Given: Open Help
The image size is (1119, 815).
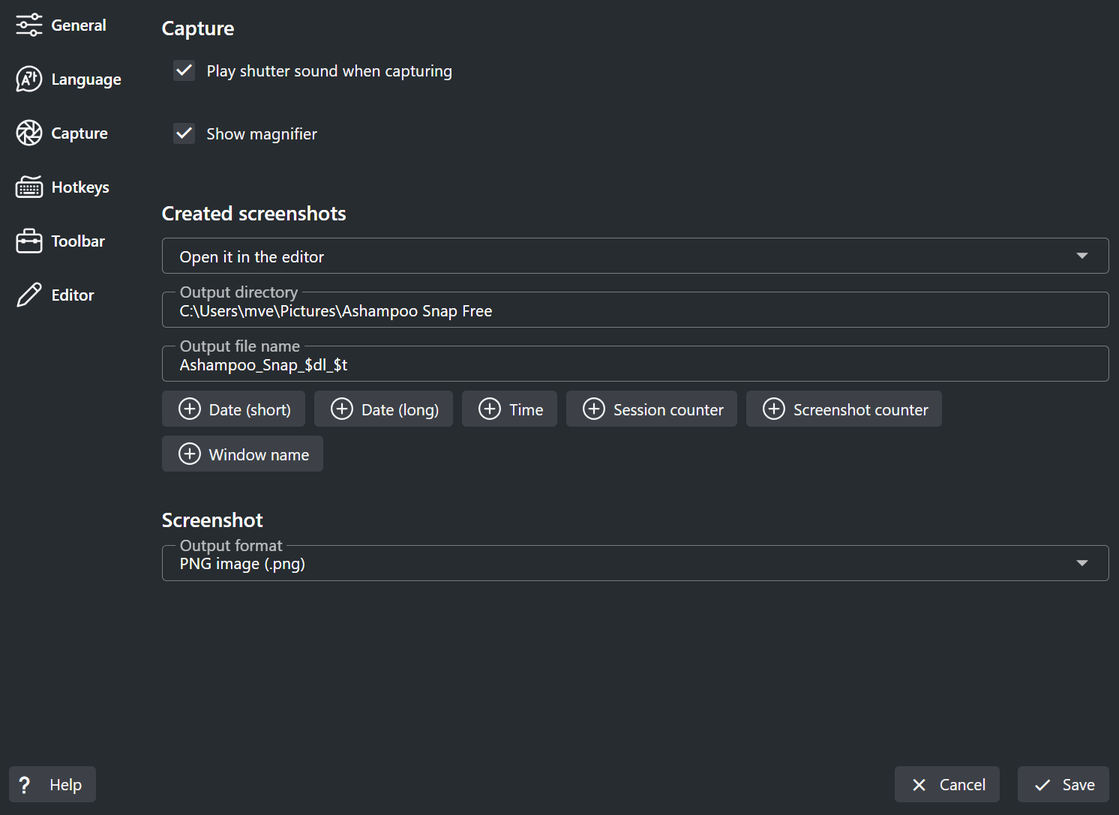Looking at the screenshot, I should (x=52, y=784).
